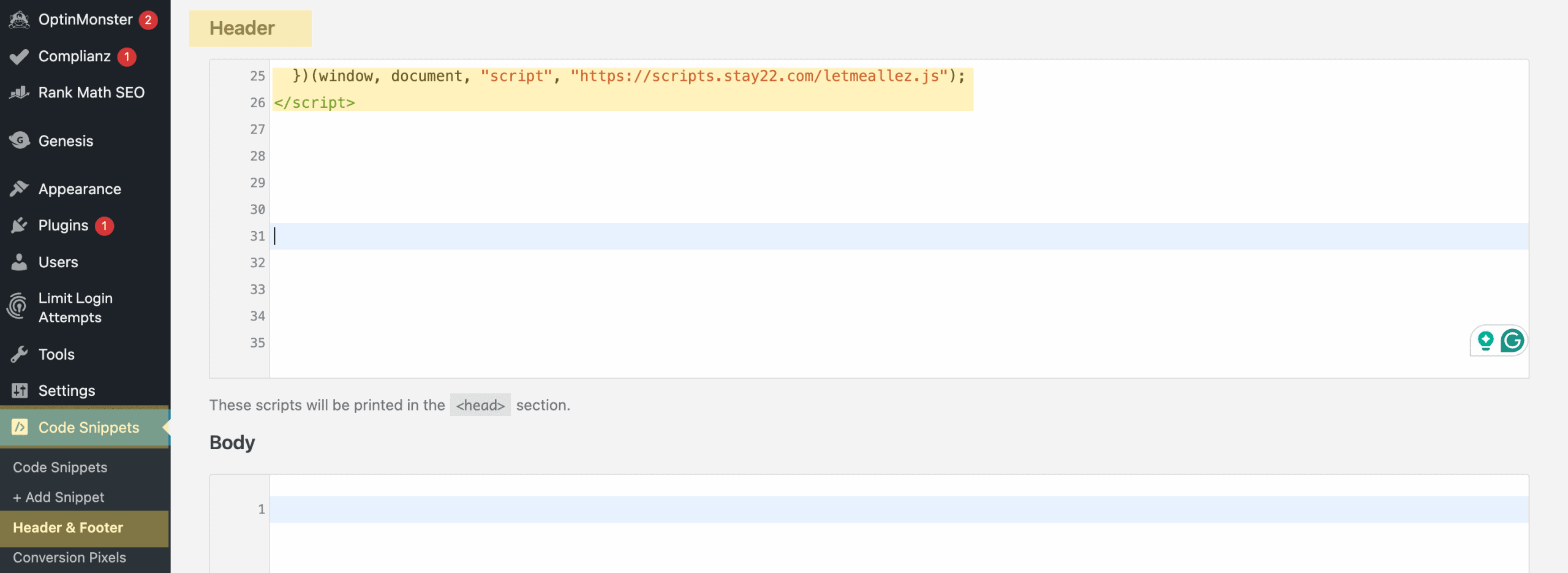Click the Plugins plug icon

(x=19, y=226)
